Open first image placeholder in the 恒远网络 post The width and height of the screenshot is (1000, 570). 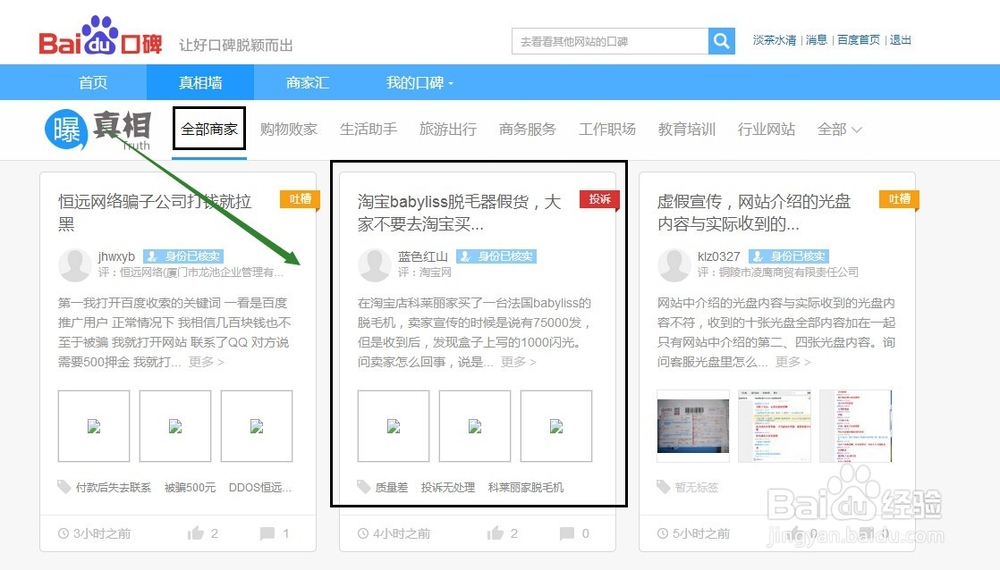[94, 426]
